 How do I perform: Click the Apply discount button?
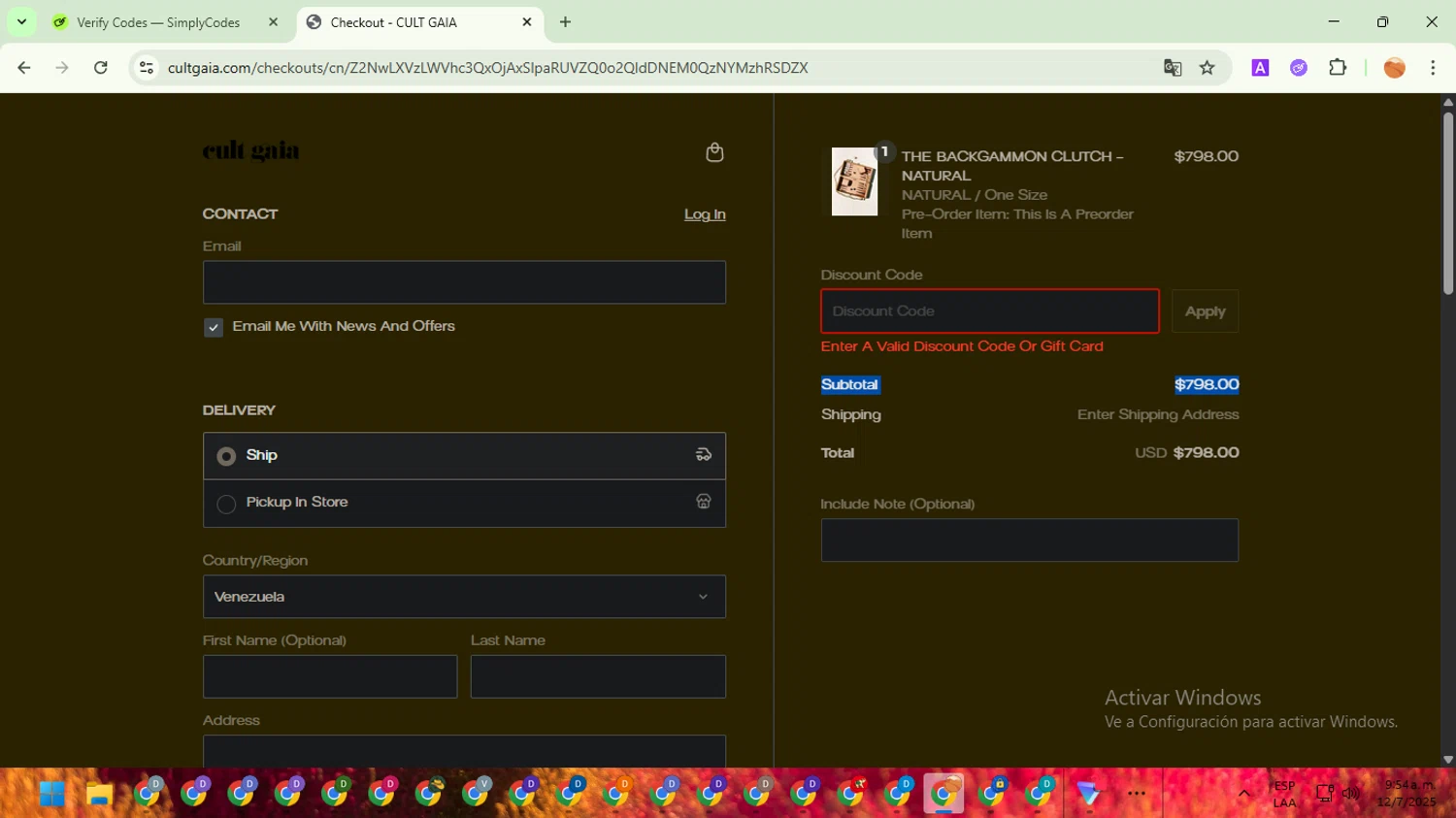pos(1205,311)
